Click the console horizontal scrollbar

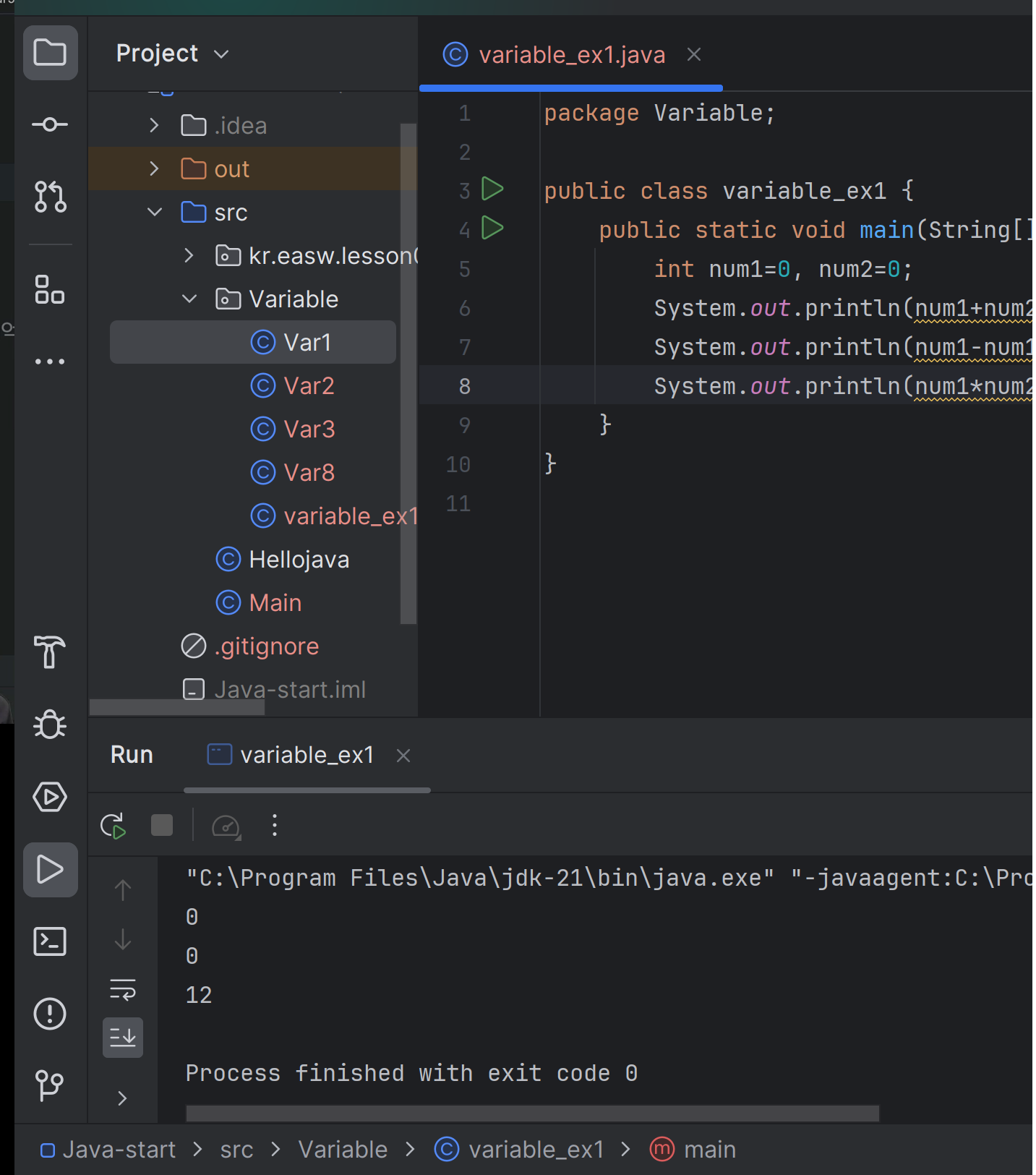pyautogui.click(x=532, y=1113)
